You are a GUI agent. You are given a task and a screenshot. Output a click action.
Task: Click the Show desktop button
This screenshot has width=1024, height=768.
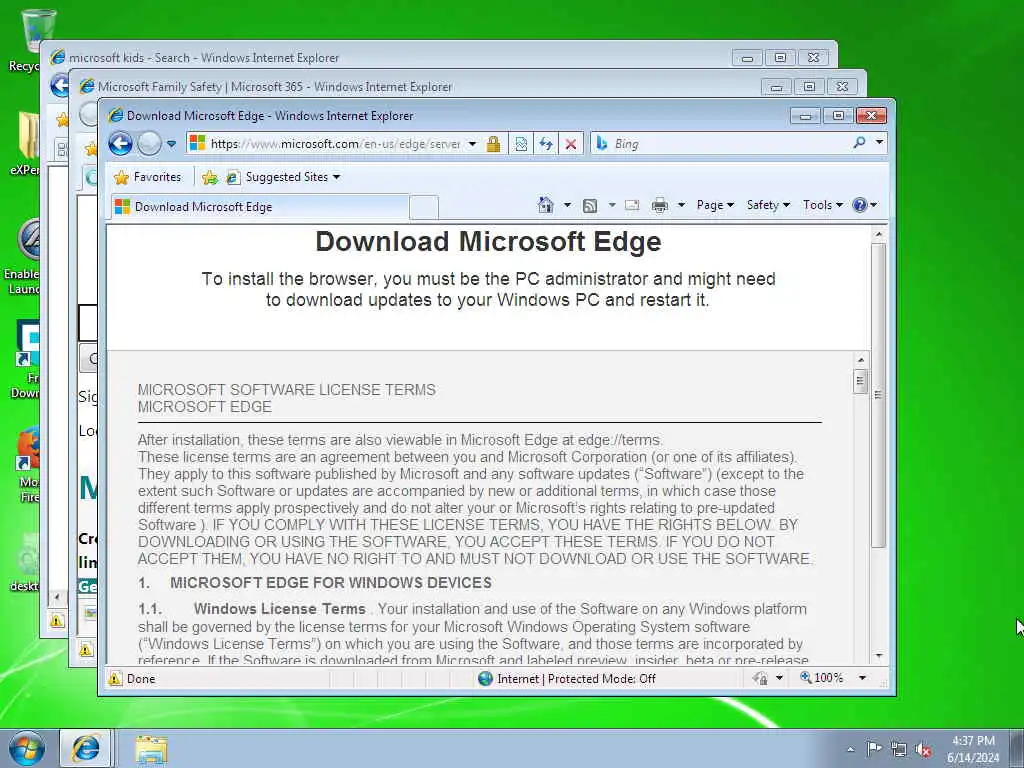[x=1017, y=749]
